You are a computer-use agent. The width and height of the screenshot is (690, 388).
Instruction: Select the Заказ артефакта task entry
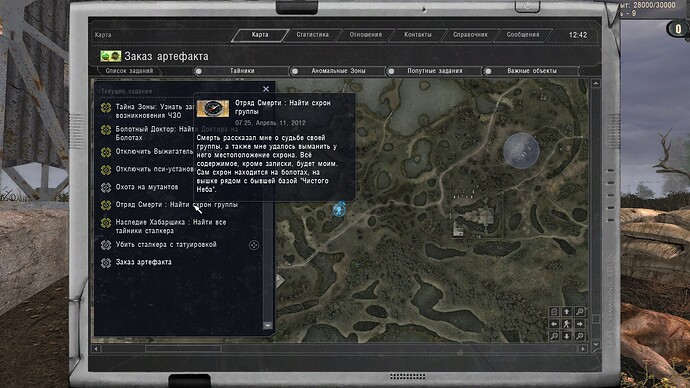click(143, 262)
